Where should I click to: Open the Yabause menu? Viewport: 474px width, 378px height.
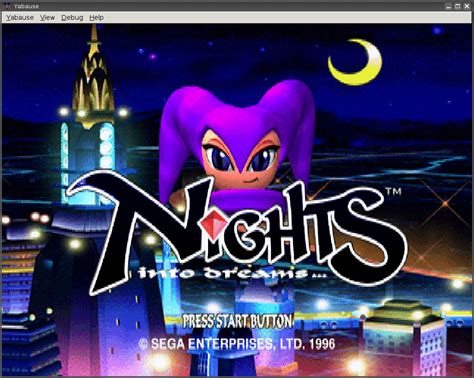click(x=20, y=18)
